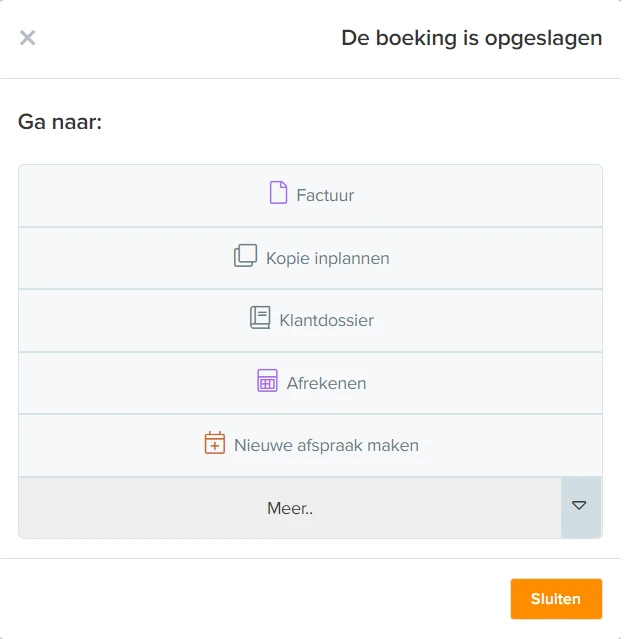Expand the Meer.. dropdown arrow
Image resolution: width=627 pixels, height=639 pixels.
[581, 507]
